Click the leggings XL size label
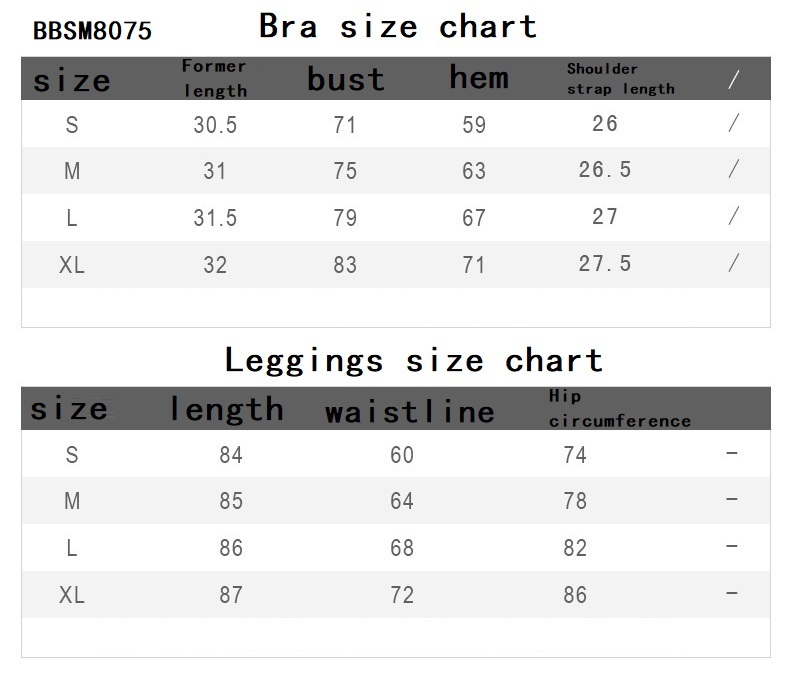 click(x=72, y=595)
